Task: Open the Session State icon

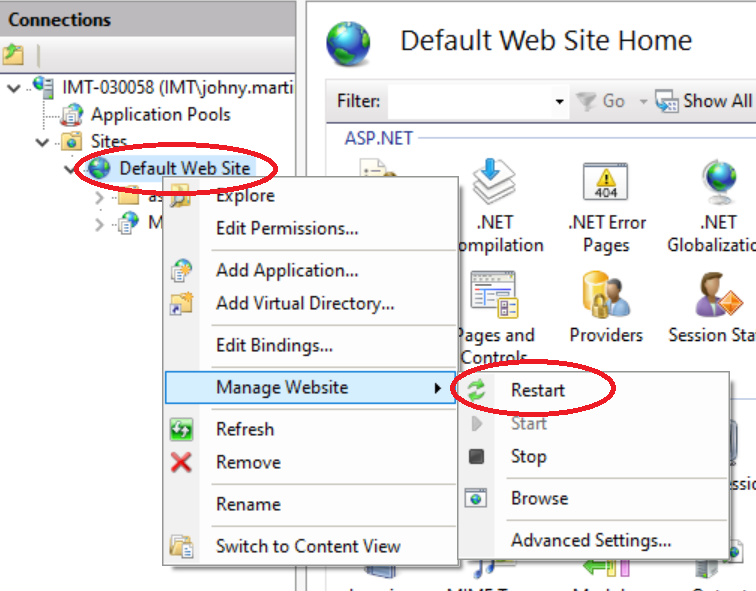Action: (718, 296)
